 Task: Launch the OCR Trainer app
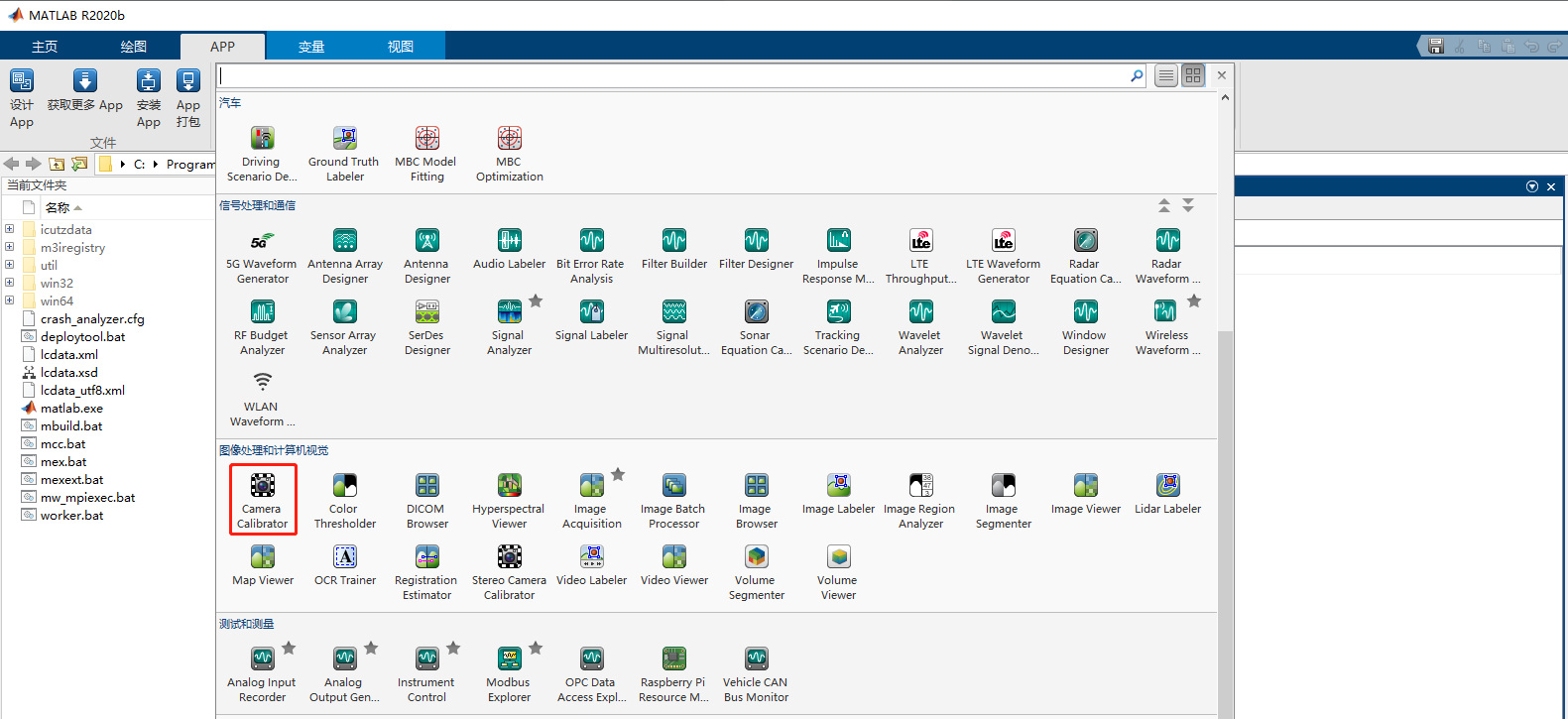[345, 565]
